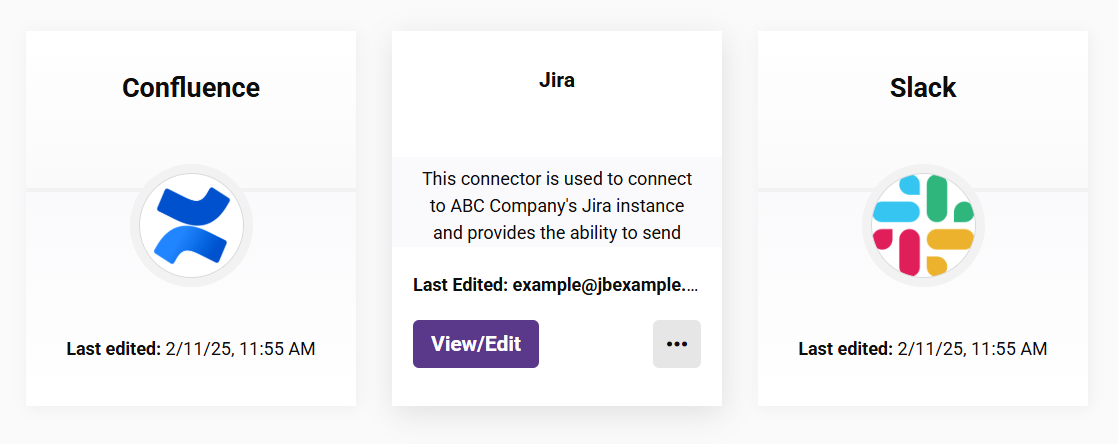Click the Slack card's timestamp
The height and width of the screenshot is (444, 1118).
point(972,349)
